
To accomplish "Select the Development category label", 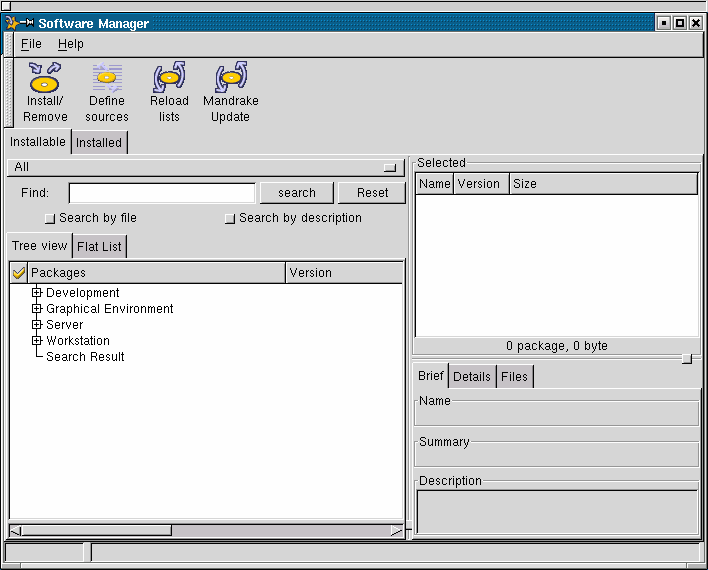I will pos(83,293).
